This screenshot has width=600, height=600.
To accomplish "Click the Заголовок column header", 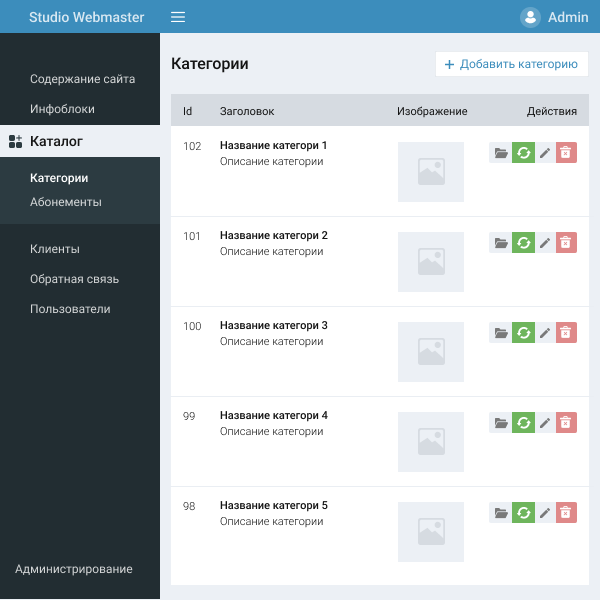I will pyautogui.click(x=247, y=111).
